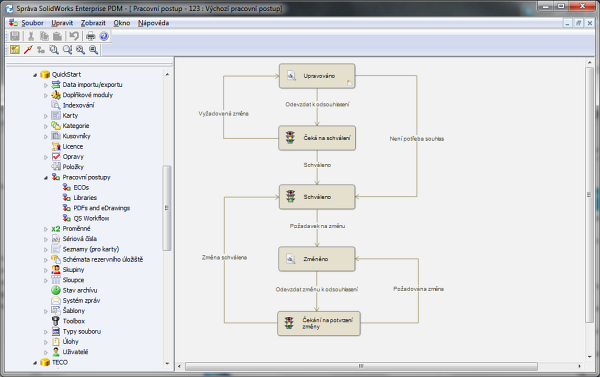Click the Undo toolbar icon

coord(74,36)
